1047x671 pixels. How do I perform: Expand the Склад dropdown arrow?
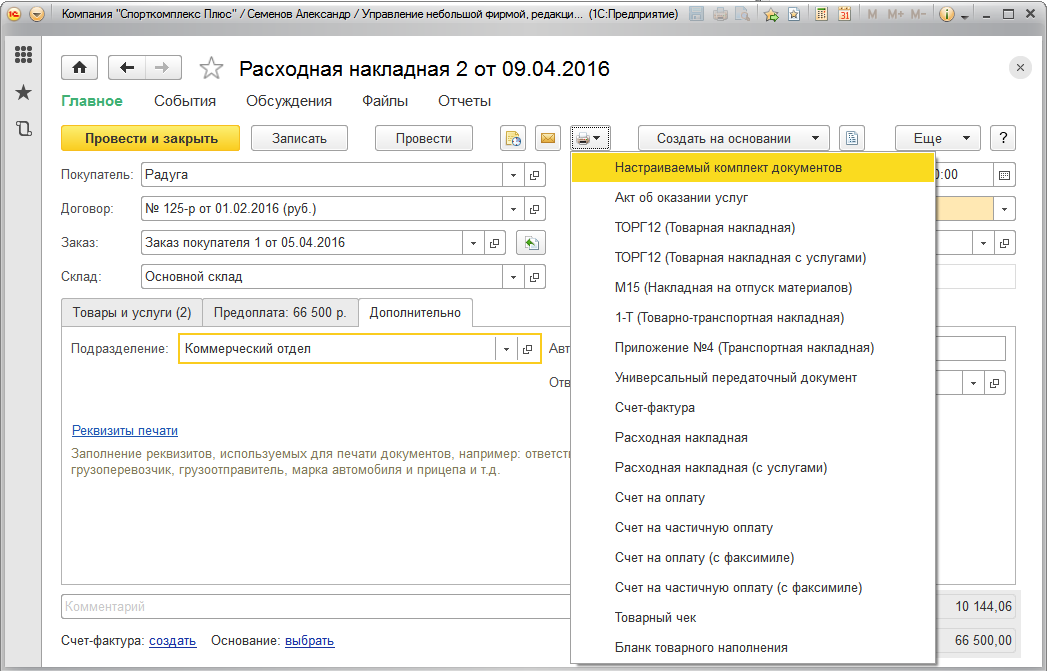(513, 277)
